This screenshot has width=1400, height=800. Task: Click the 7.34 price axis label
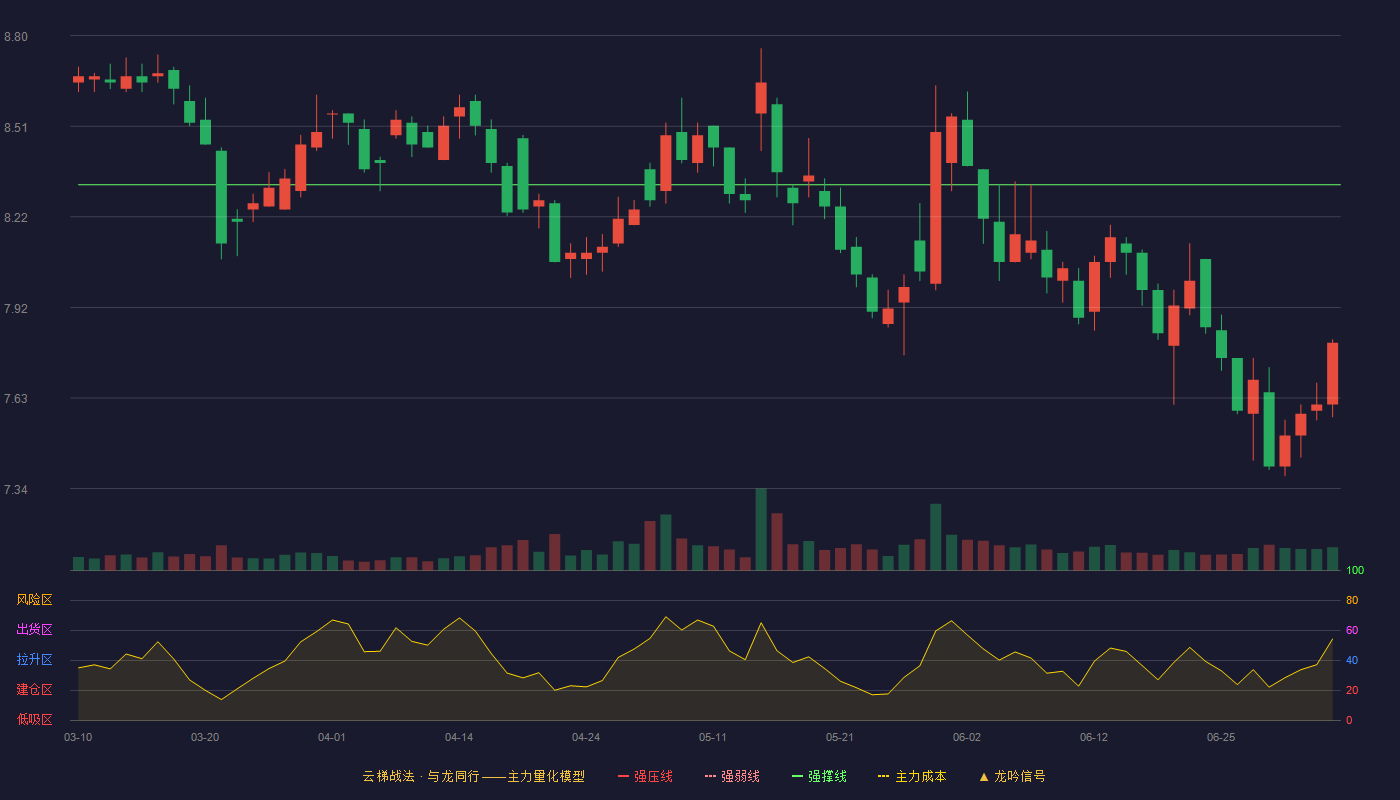click(x=16, y=490)
